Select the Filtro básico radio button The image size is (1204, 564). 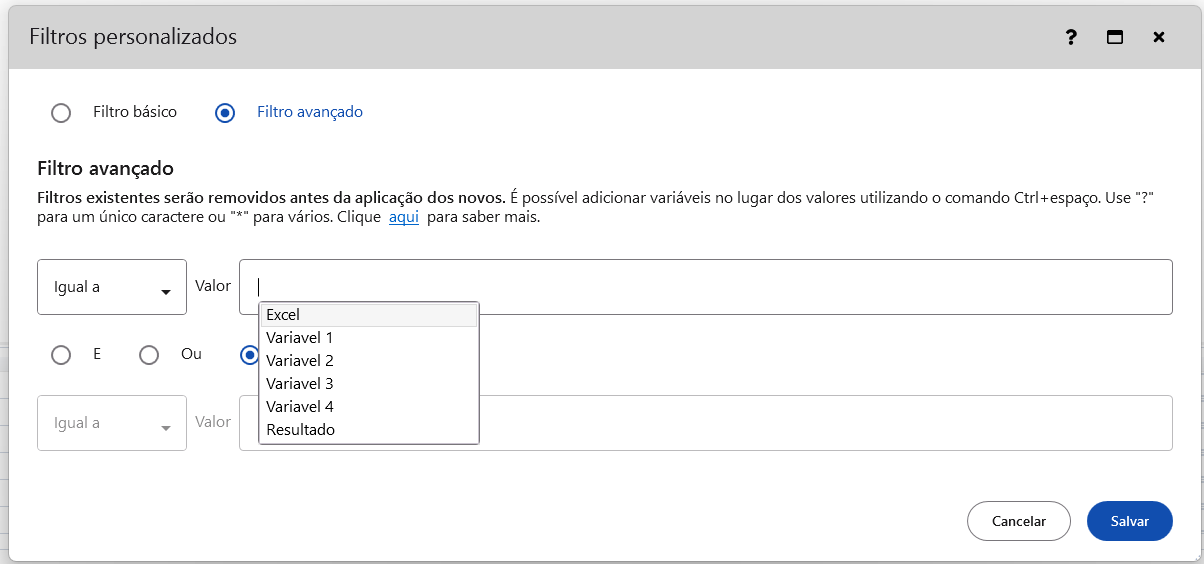(x=61, y=112)
